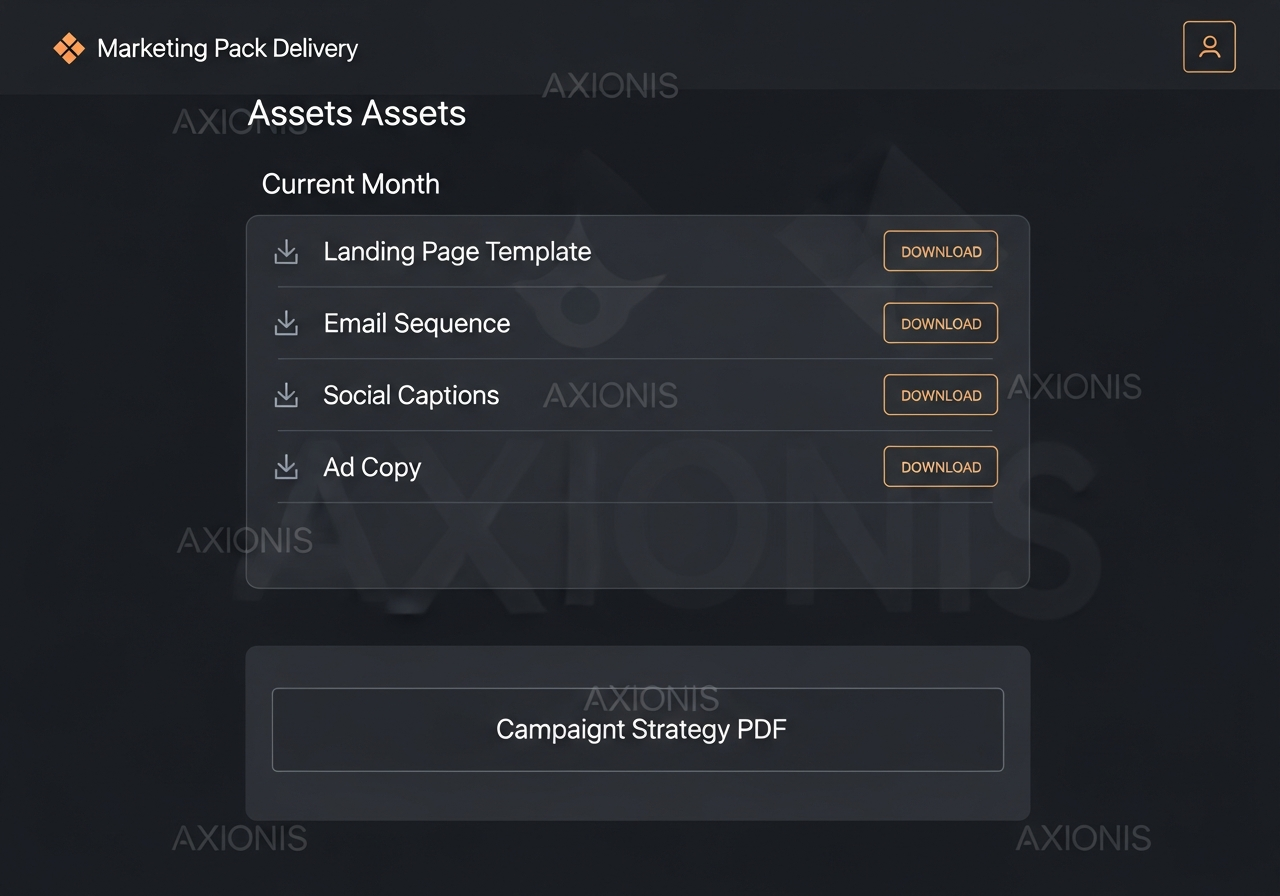Click the Landing Page Template row
The width and height of the screenshot is (1280, 896).
[457, 252]
